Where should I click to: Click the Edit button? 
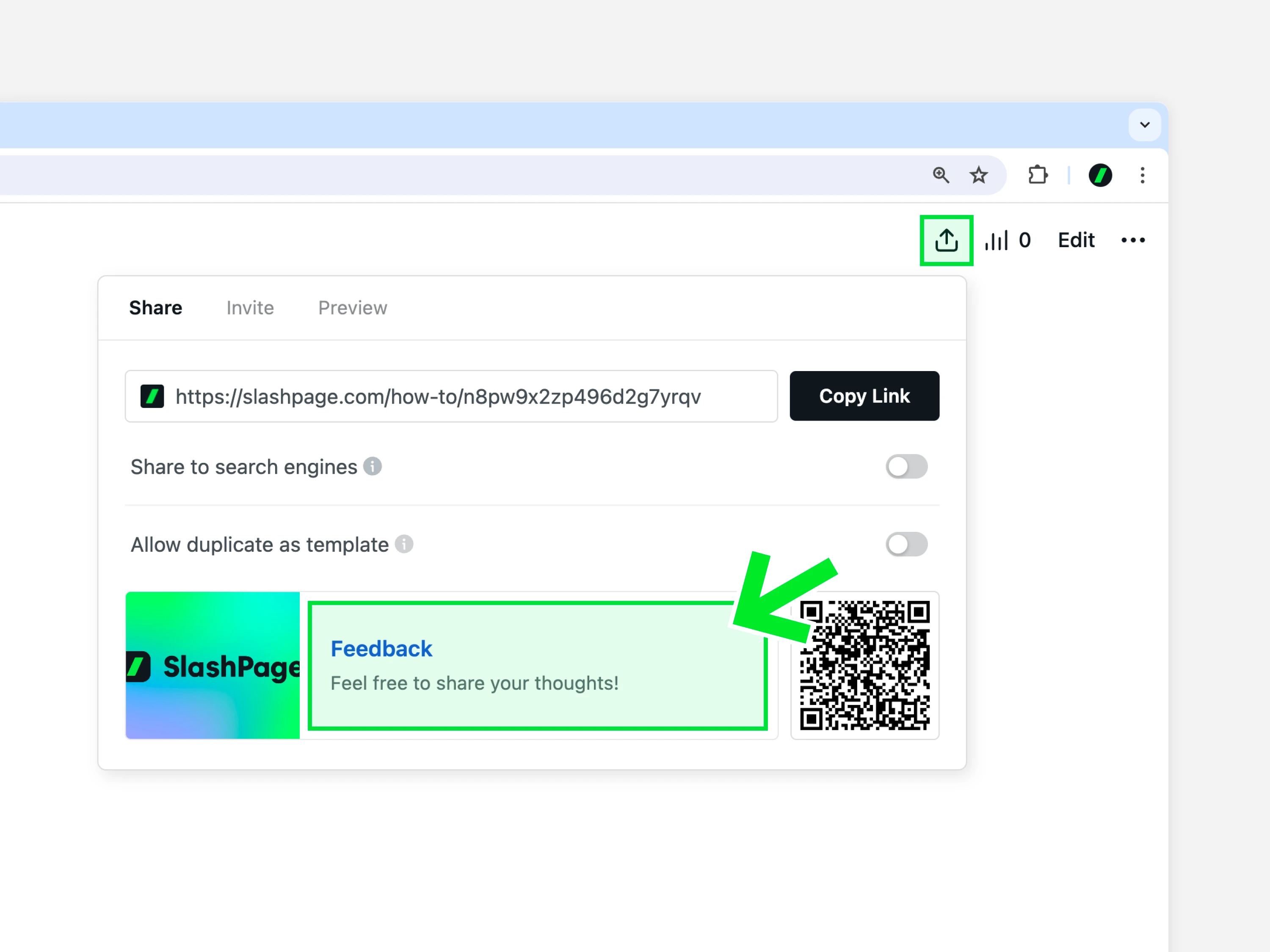point(1076,240)
